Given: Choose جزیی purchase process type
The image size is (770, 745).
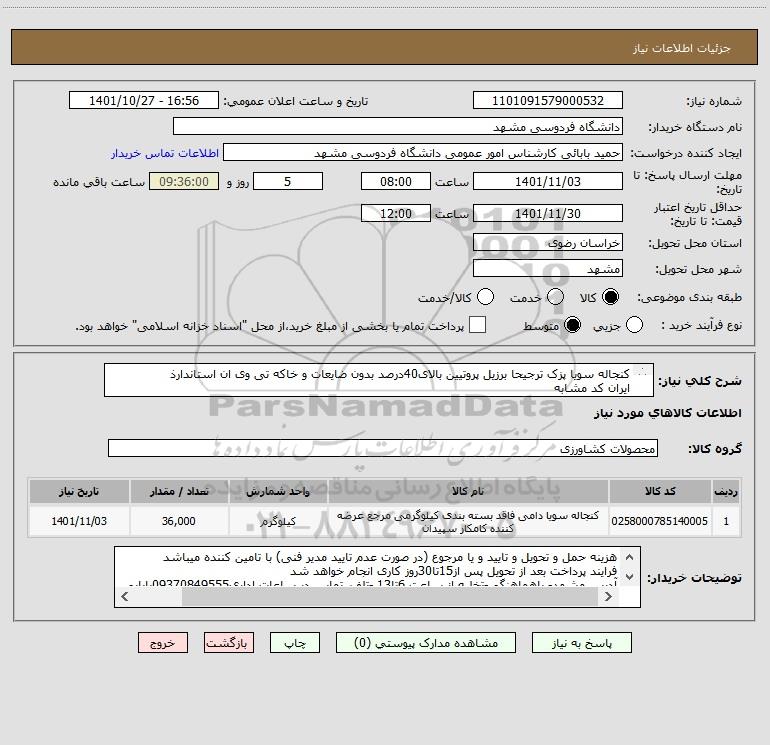Looking at the screenshot, I should [x=634, y=325].
